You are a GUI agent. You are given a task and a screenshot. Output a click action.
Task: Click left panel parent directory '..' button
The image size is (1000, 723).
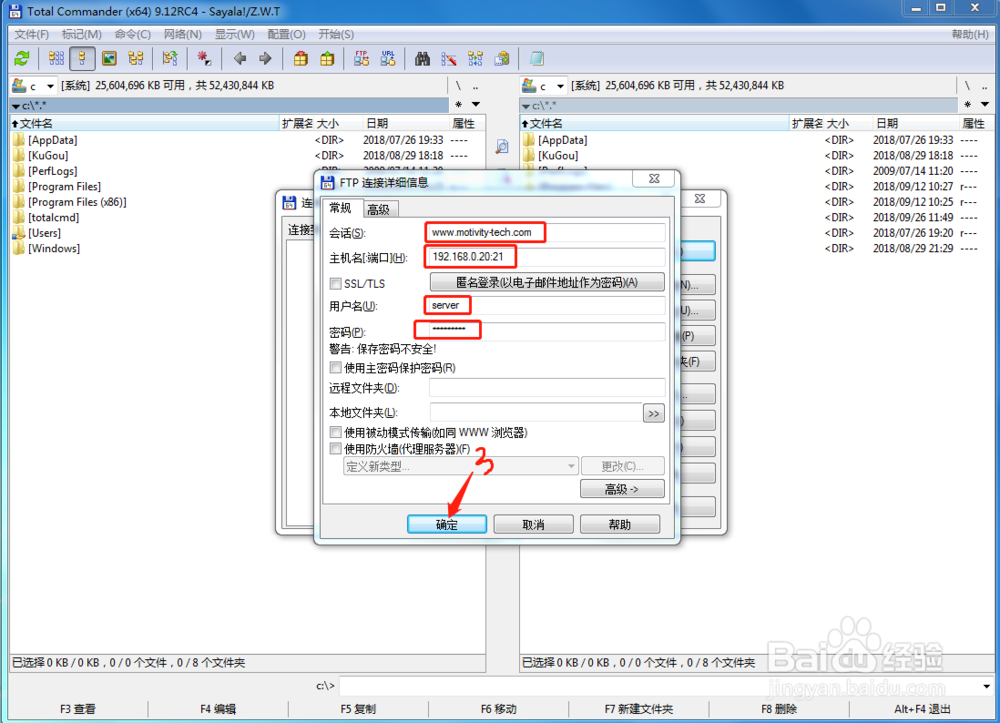[475, 85]
